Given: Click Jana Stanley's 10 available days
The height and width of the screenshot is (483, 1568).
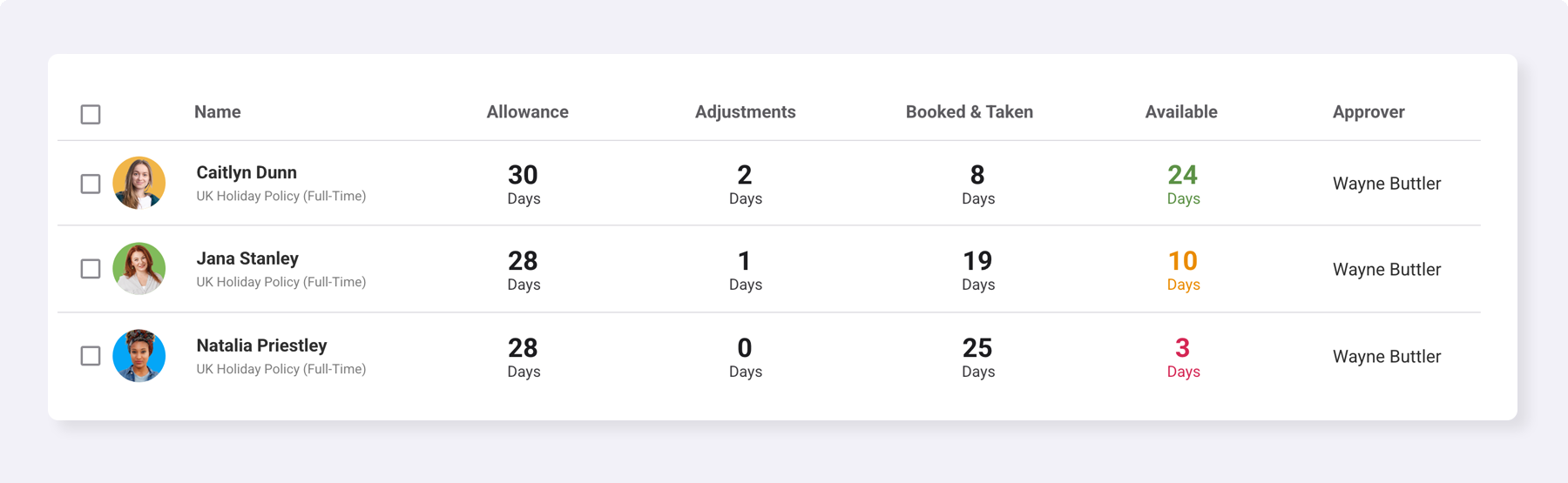Looking at the screenshot, I should tap(1183, 271).
